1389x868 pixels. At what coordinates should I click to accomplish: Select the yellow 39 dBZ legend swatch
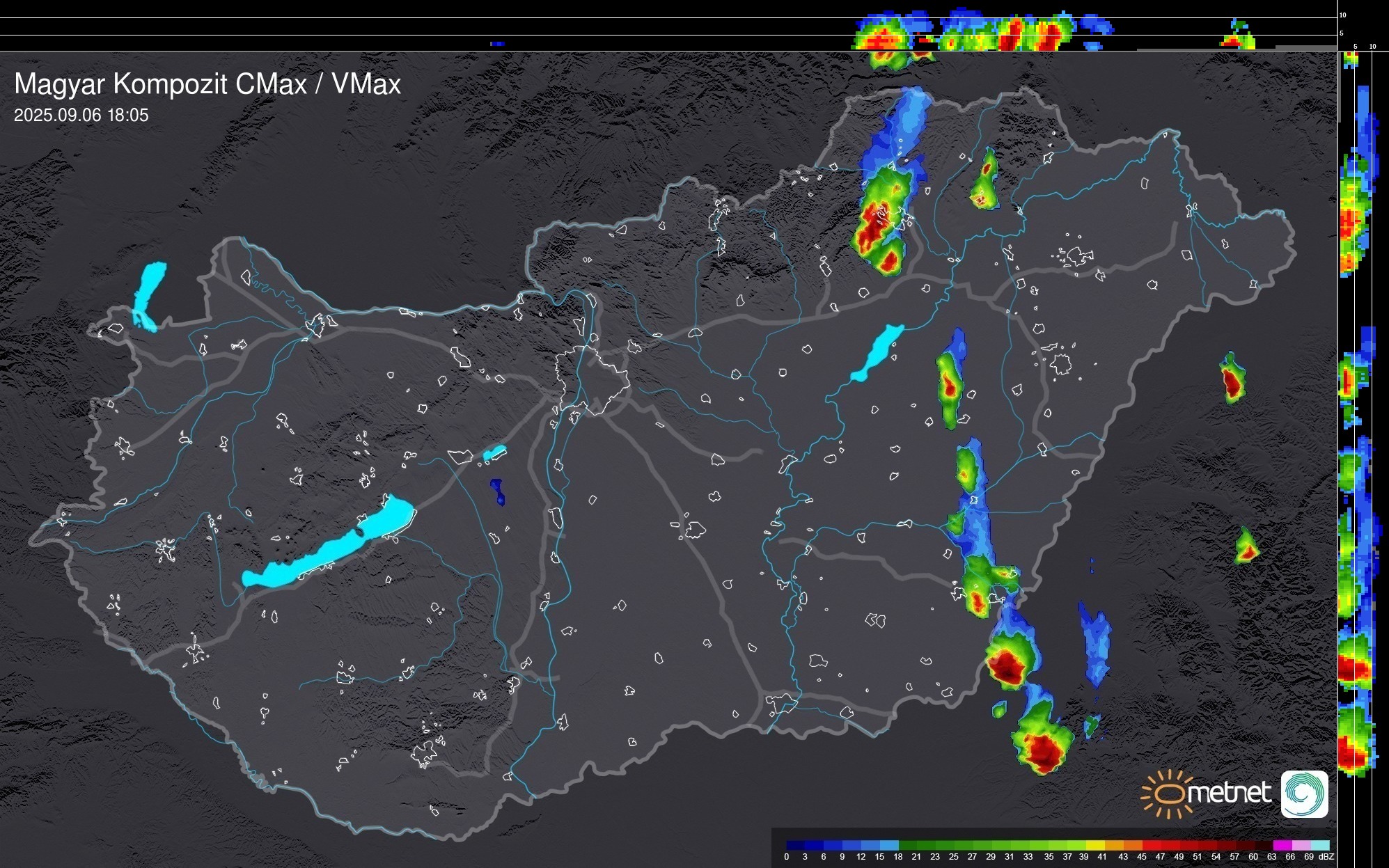[x=1095, y=846]
